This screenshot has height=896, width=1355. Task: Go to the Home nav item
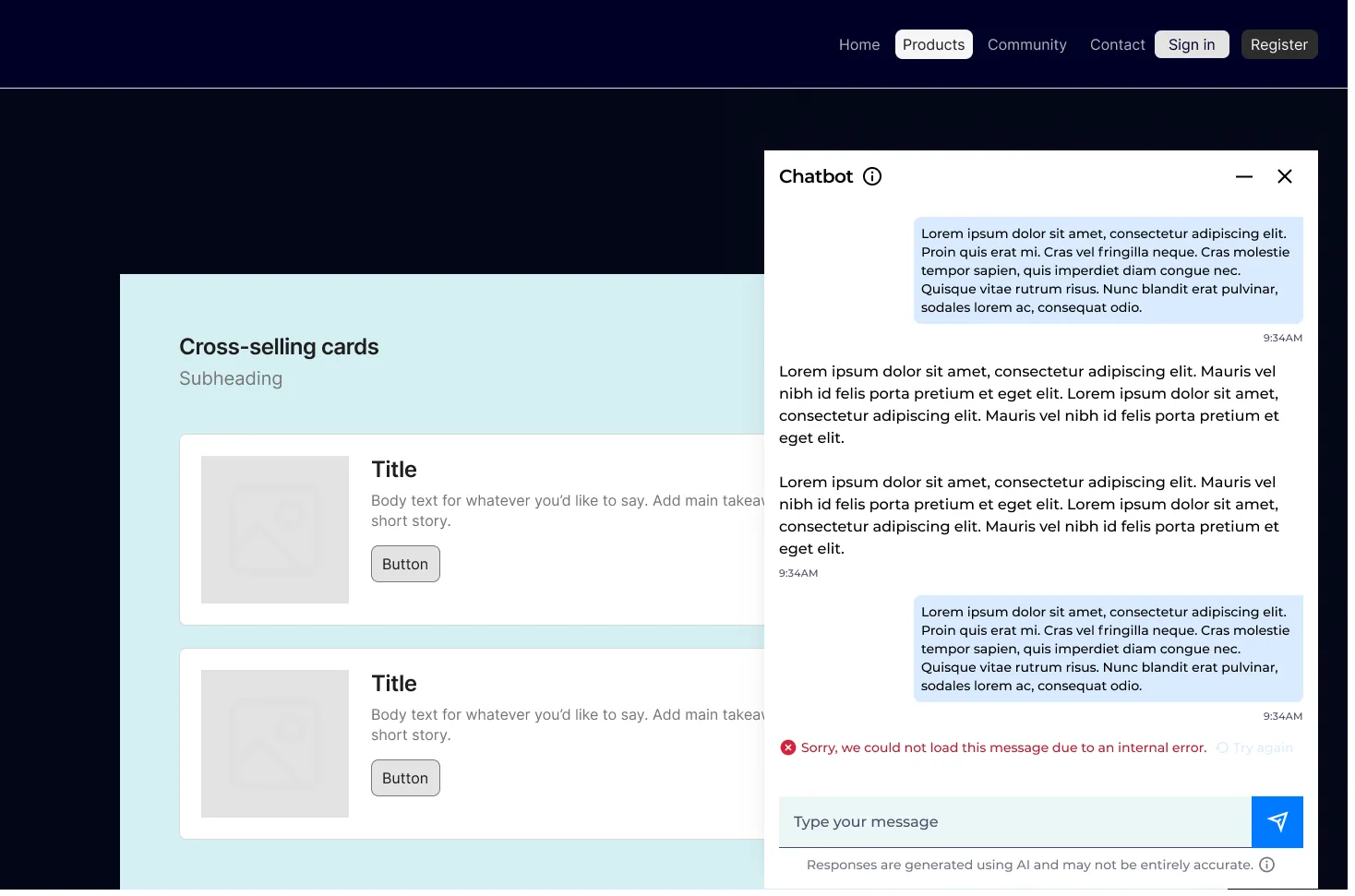(x=859, y=44)
